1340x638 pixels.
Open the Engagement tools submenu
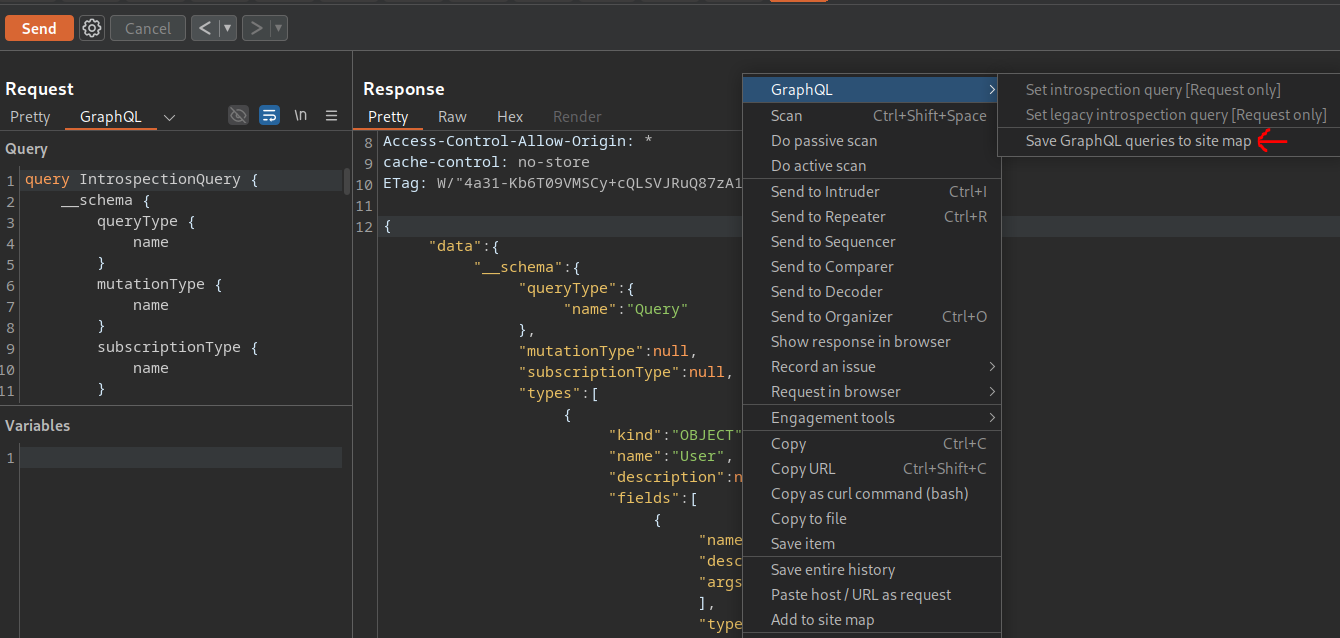point(833,417)
